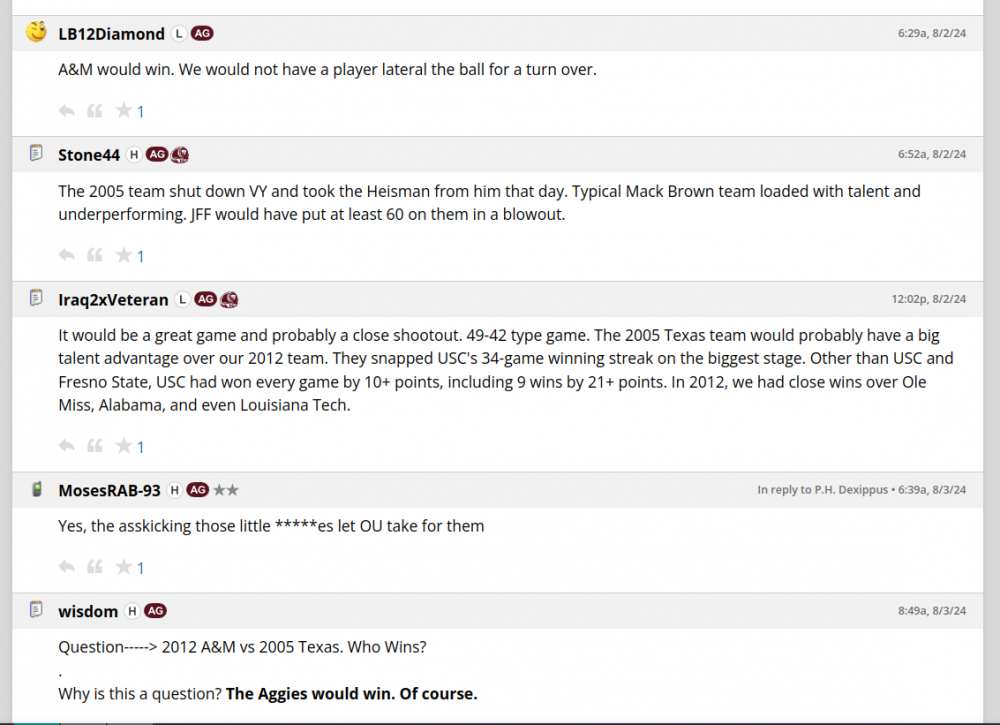
Task: Star Iraq2xVeteran's post
Action: pyautogui.click(x=124, y=446)
